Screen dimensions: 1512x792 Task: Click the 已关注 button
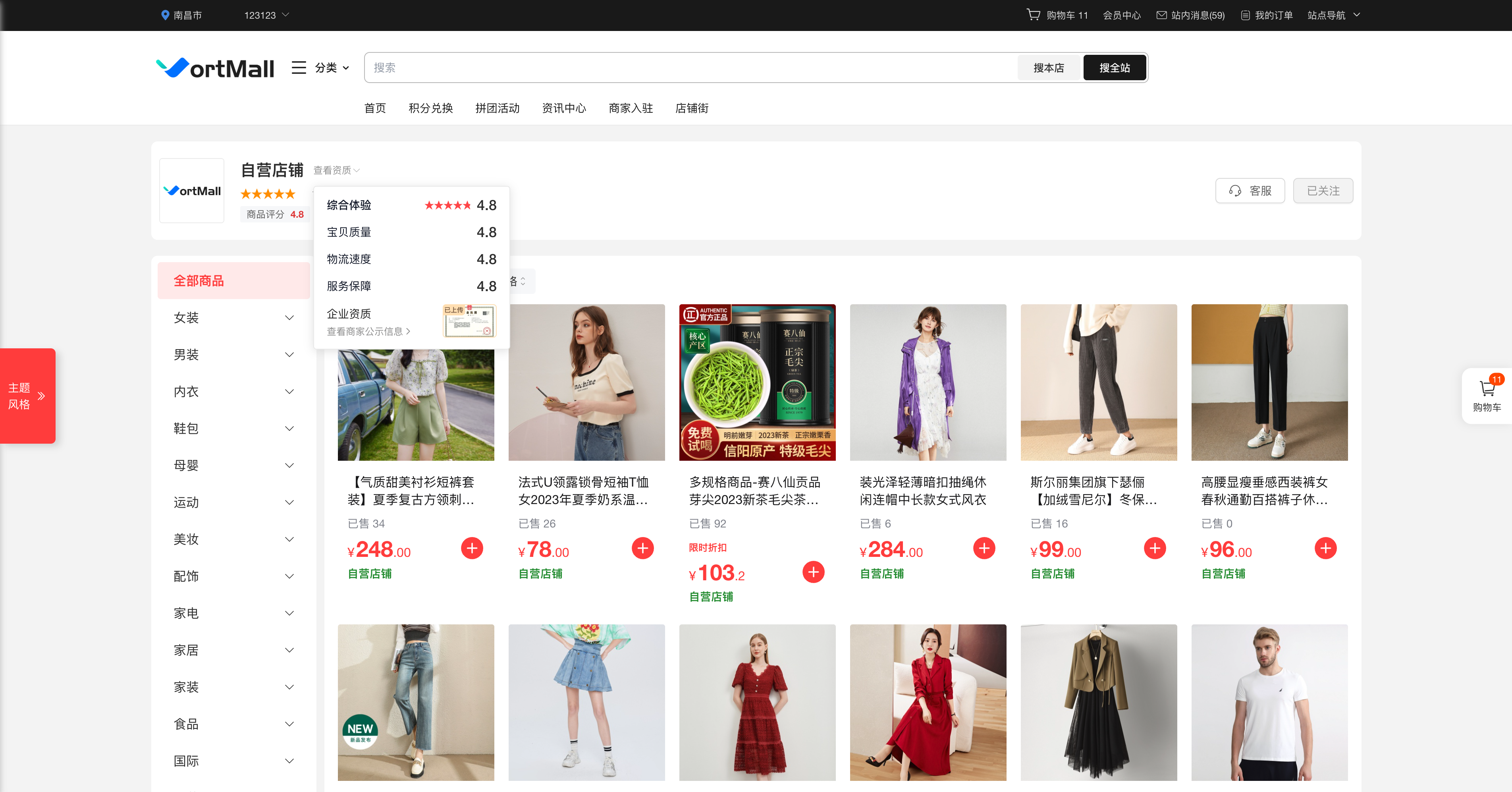pyautogui.click(x=1323, y=191)
